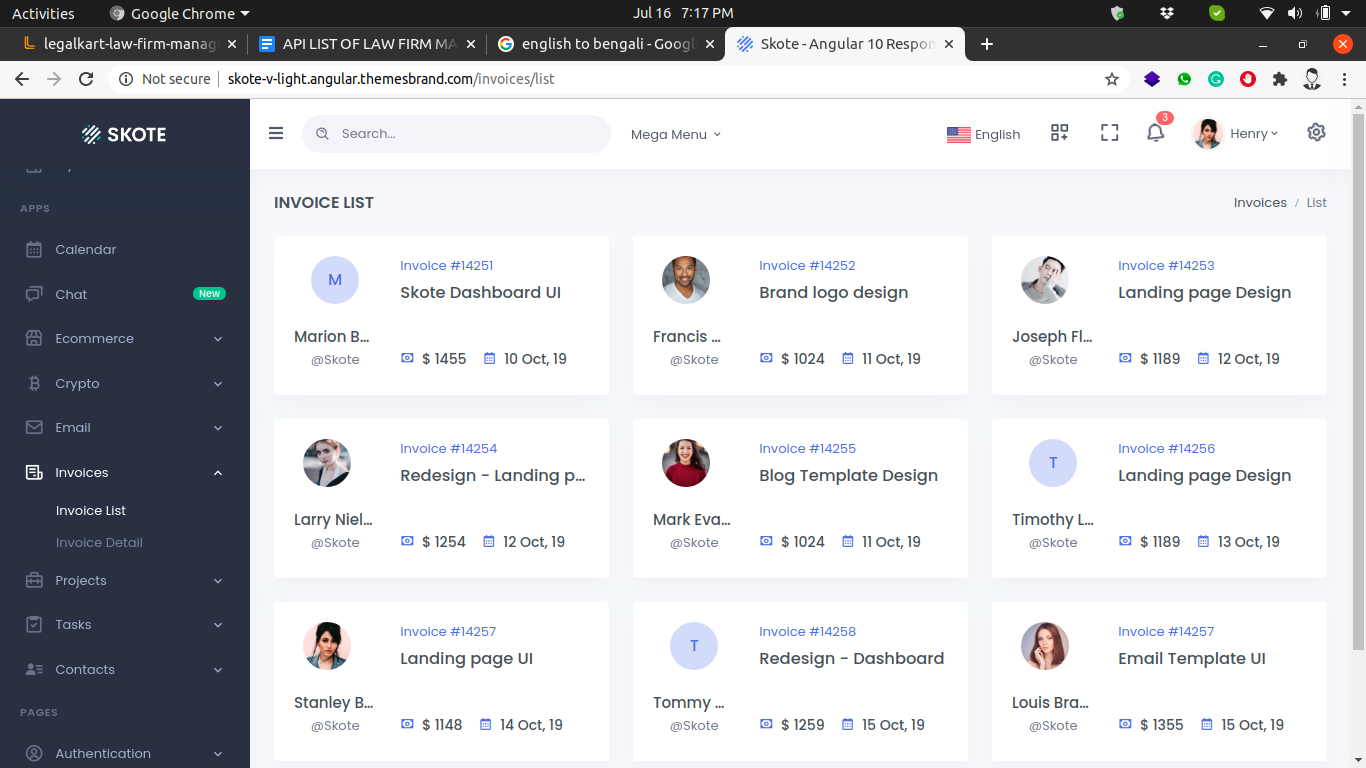Click the hamburger menu toggle icon

[276, 134]
